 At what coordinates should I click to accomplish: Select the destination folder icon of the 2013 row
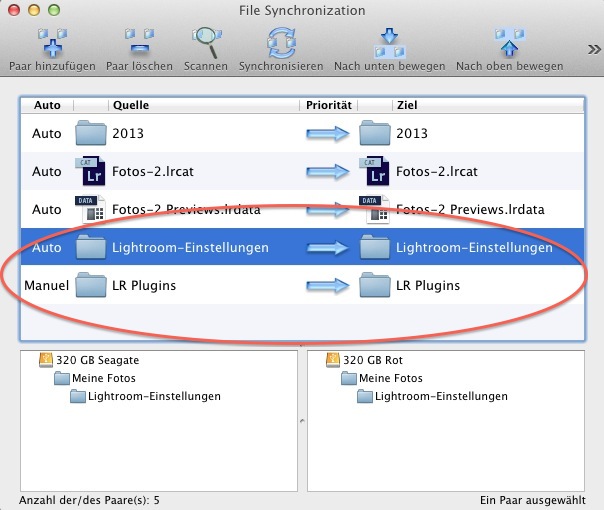[375, 133]
